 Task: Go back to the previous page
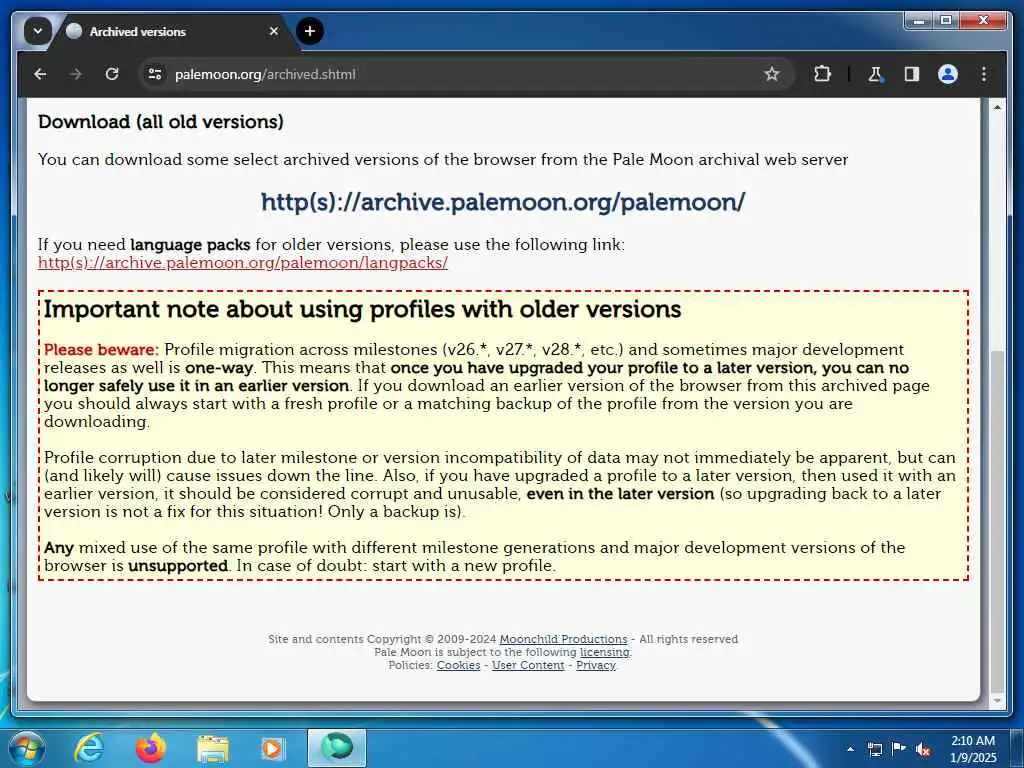40,74
